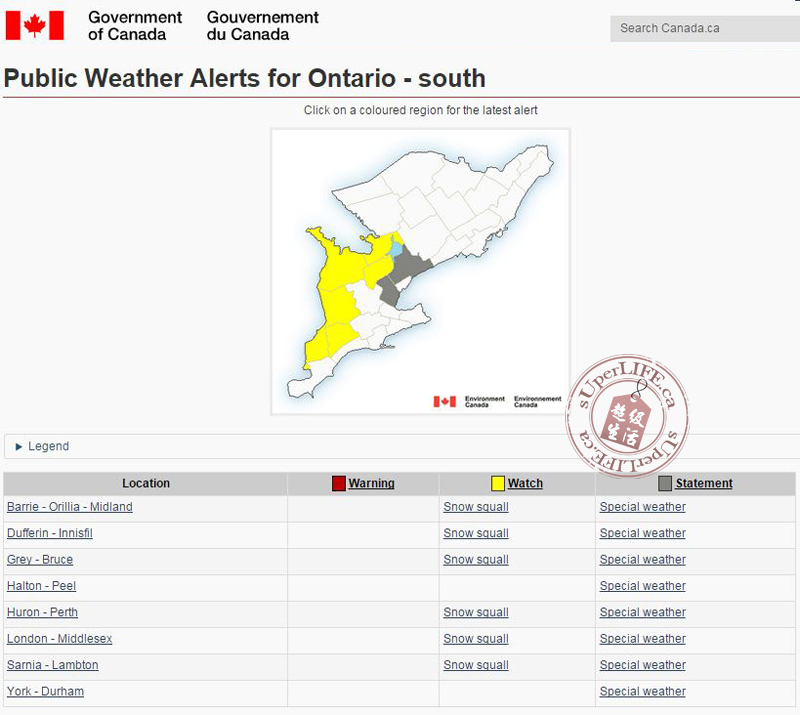Image resolution: width=800 pixels, height=715 pixels.
Task: View Snow squall watch for Sarnia - Lambton
Action: point(476,665)
